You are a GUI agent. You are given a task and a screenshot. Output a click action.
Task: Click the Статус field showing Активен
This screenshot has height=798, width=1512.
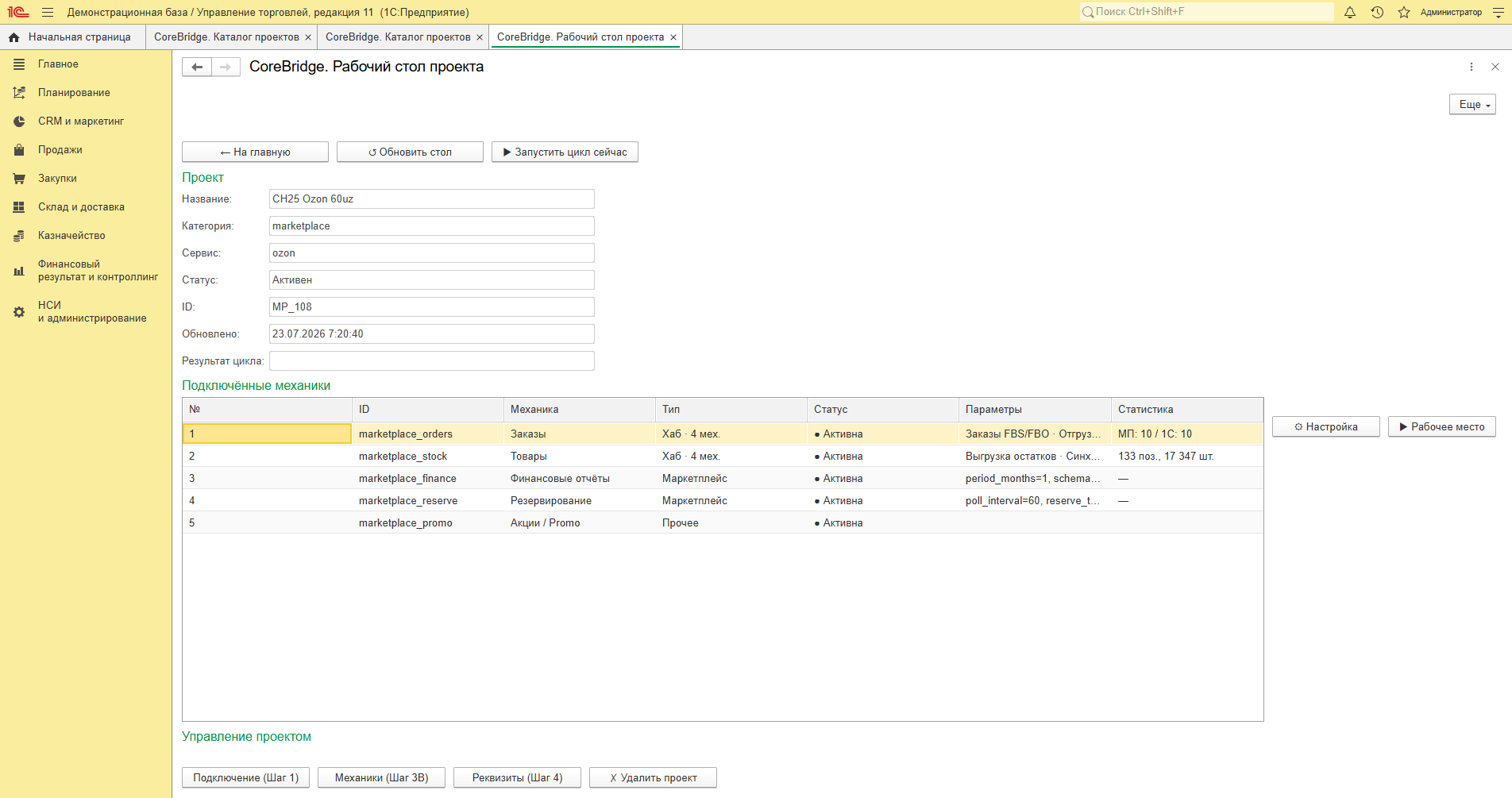(432, 280)
